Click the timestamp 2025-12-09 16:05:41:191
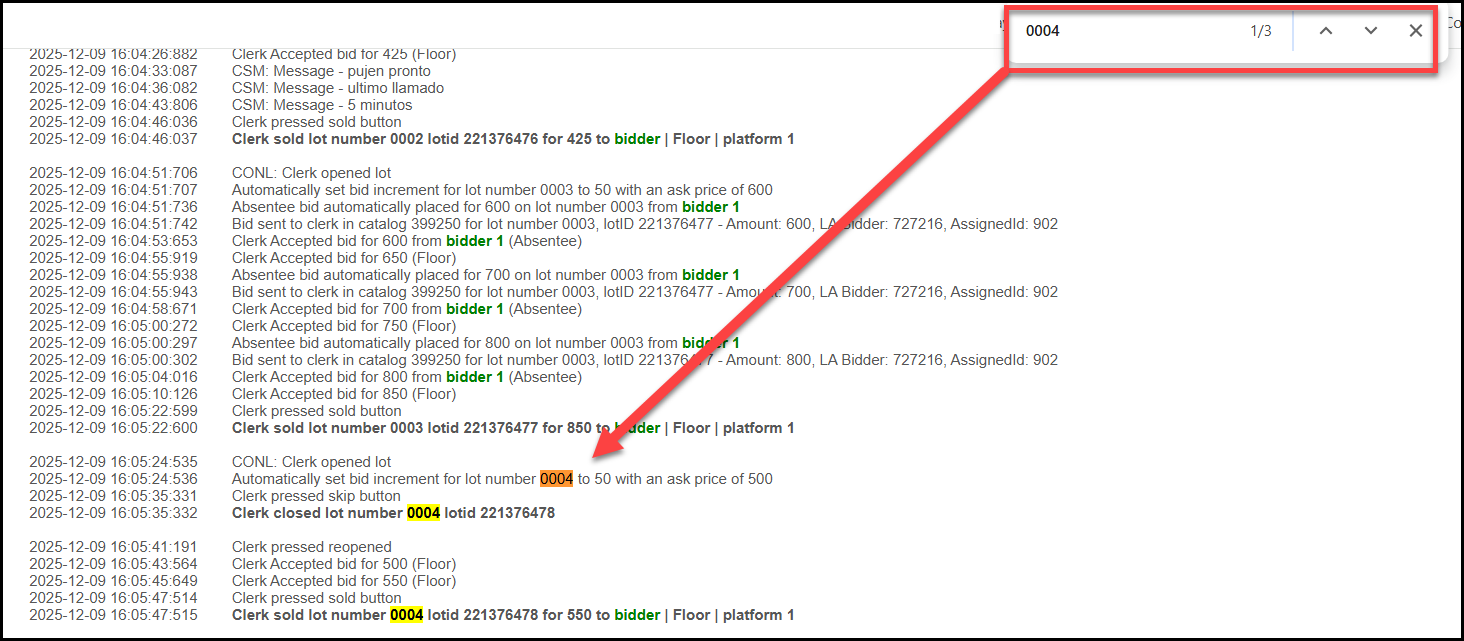The width and height of the screenshot is (1464, 641). pos(113,547)
